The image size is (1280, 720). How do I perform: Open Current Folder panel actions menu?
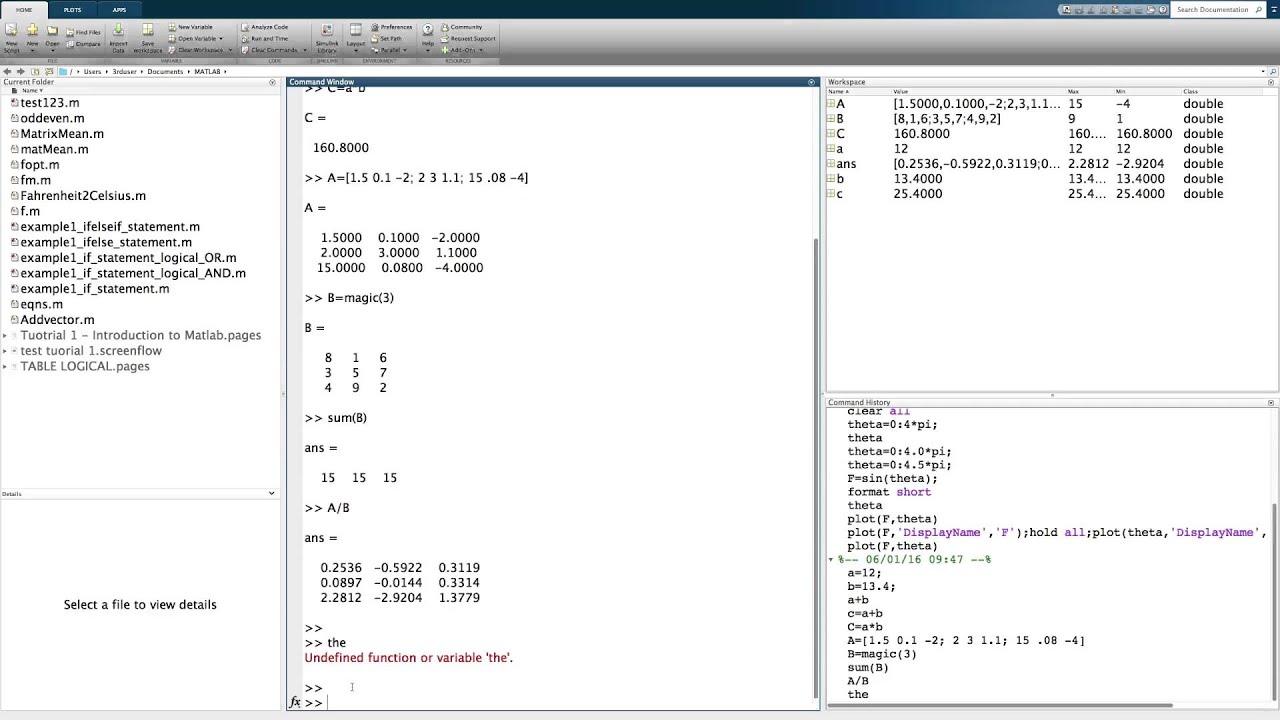click(x=272, y=82)
